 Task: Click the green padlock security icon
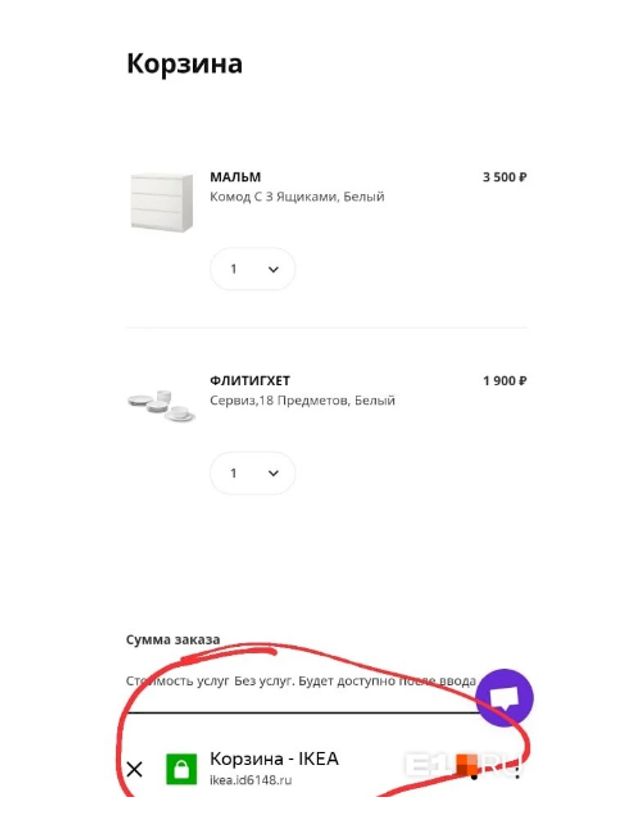(x=181, y=768)
